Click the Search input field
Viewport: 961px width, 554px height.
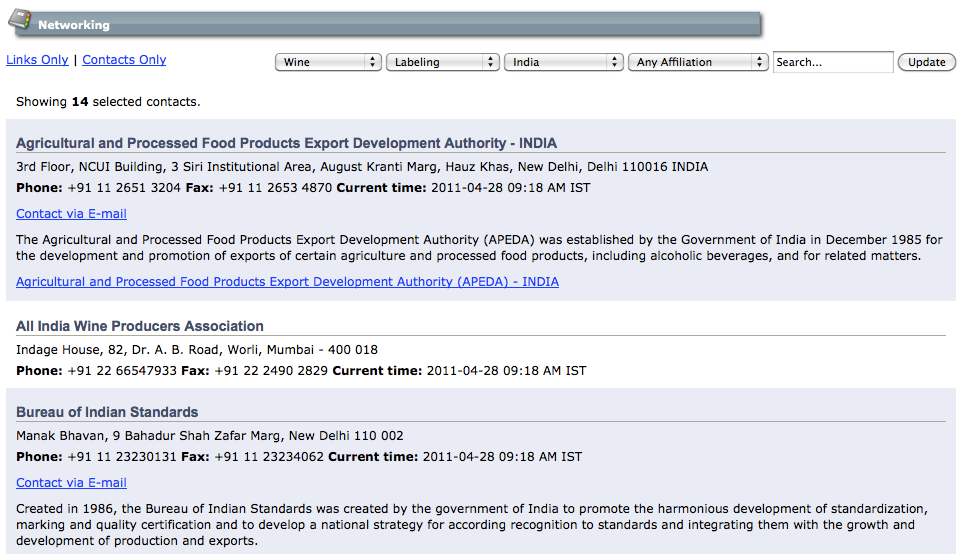(x=833, y=62)
